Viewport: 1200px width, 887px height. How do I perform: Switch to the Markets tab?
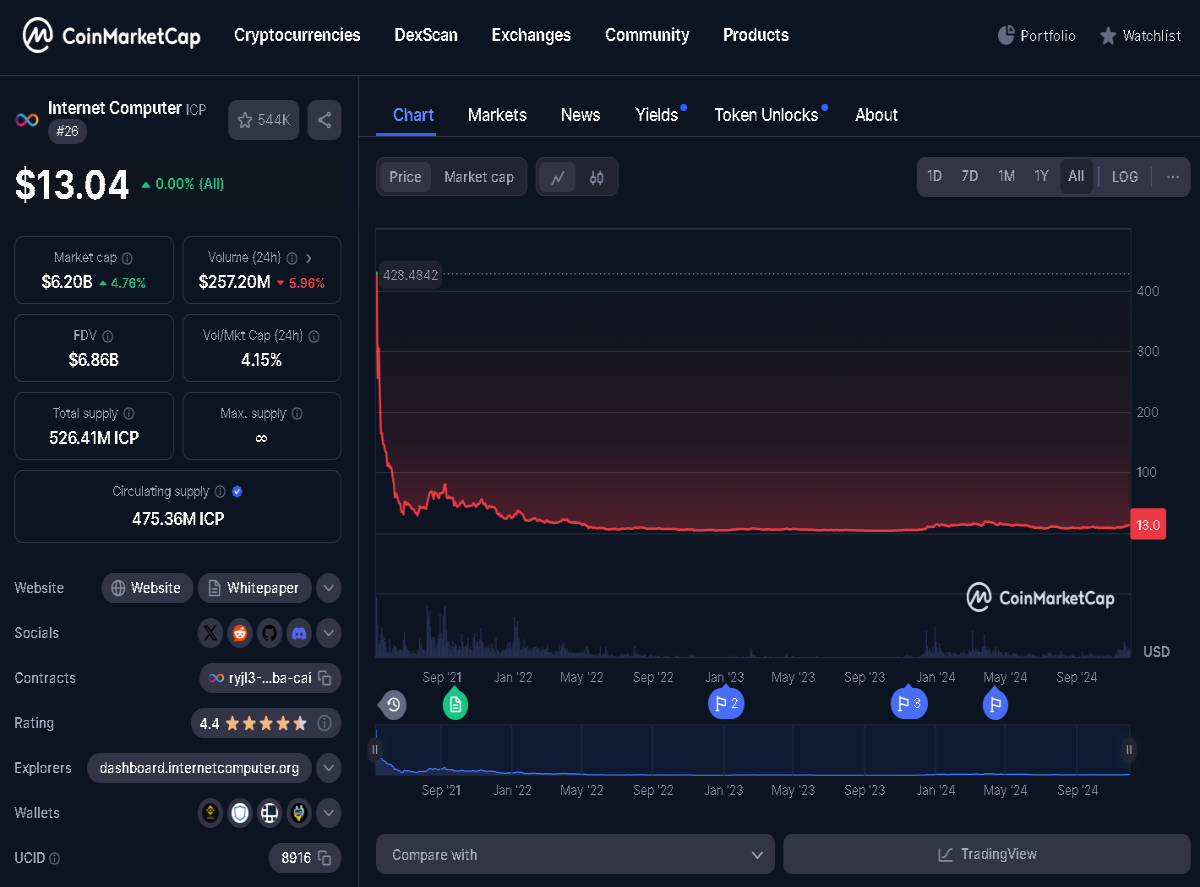[497, 115]
